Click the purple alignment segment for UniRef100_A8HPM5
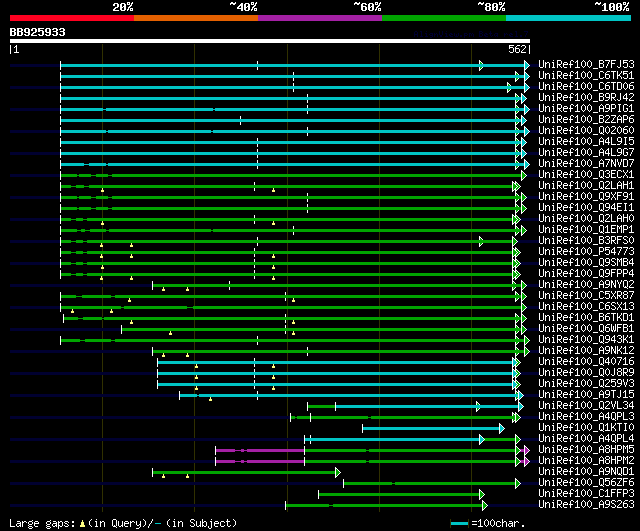 coord(260,450)
